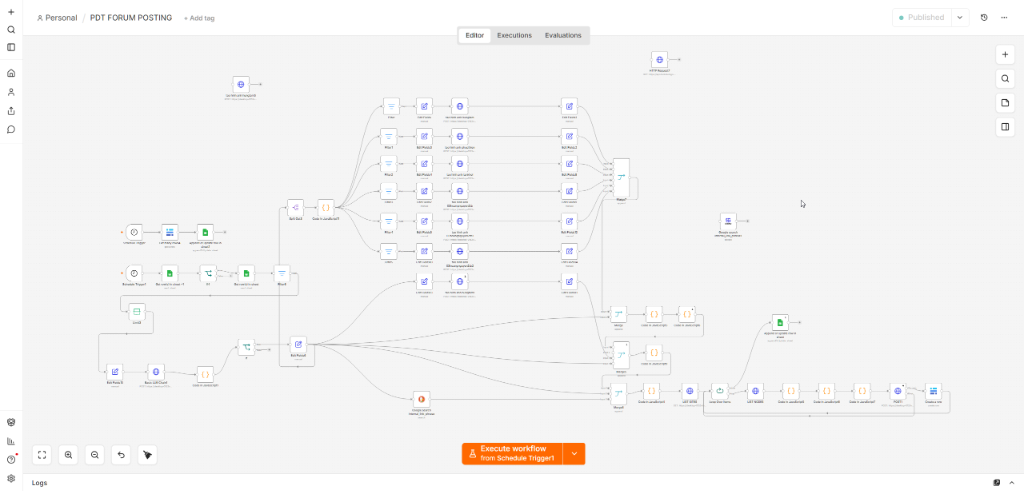The height and width of the screenshot is (491, 1024).
Task: Add a new node using canvas plus button
Action: (x=1005, y=55)
